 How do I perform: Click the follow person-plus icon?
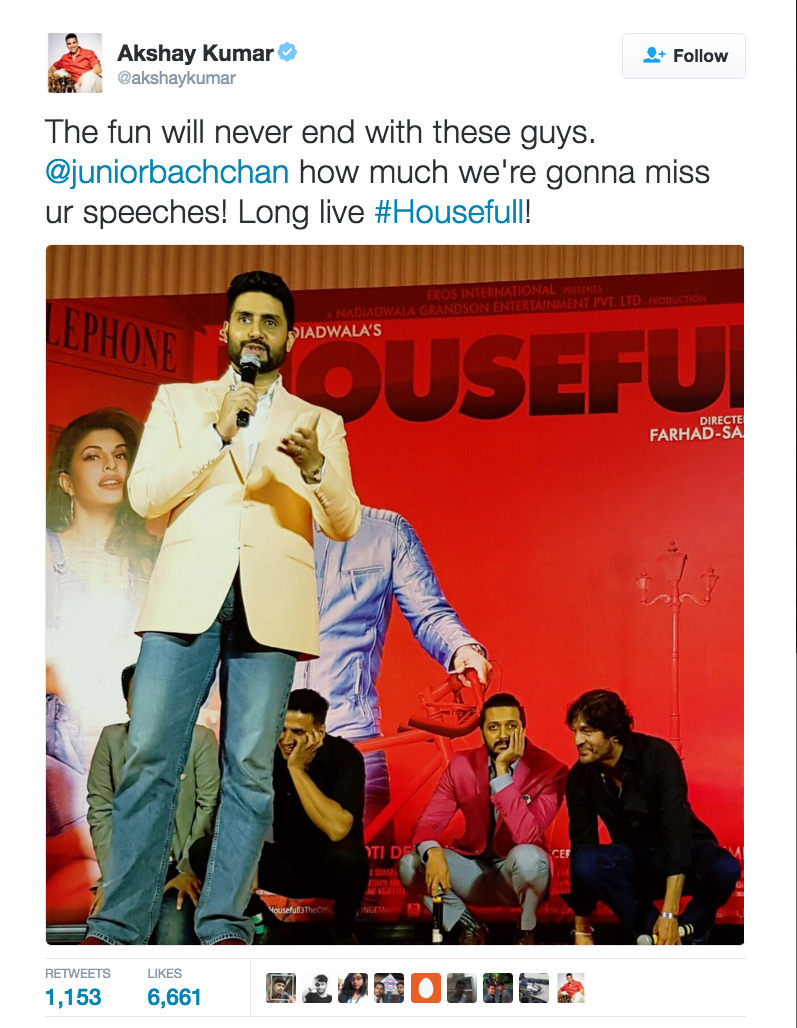[x=654, y=55]
